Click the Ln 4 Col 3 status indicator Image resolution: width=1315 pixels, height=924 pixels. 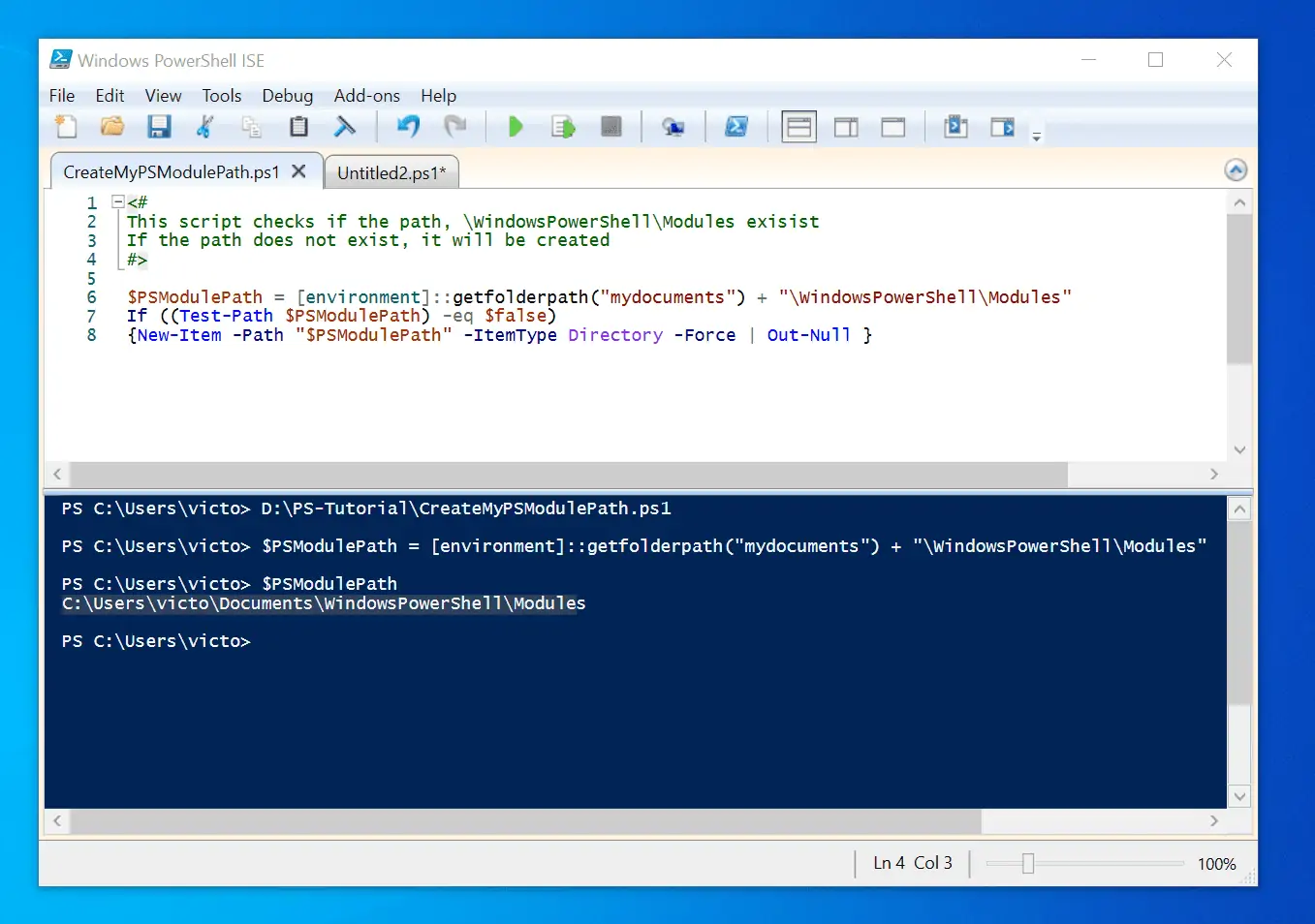tap(913, 863)
